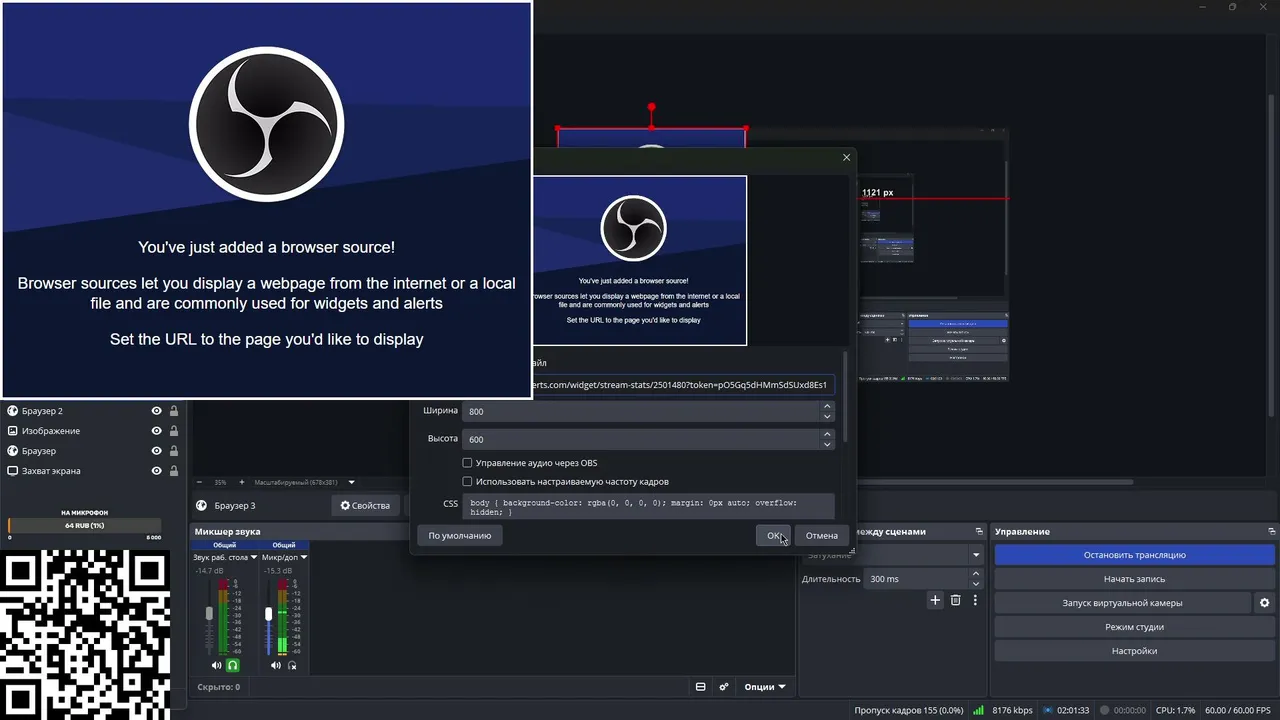Screen dimensions: 1280x720
Task: Close the browser source properties dialog
Action: [x=846, y=157]
